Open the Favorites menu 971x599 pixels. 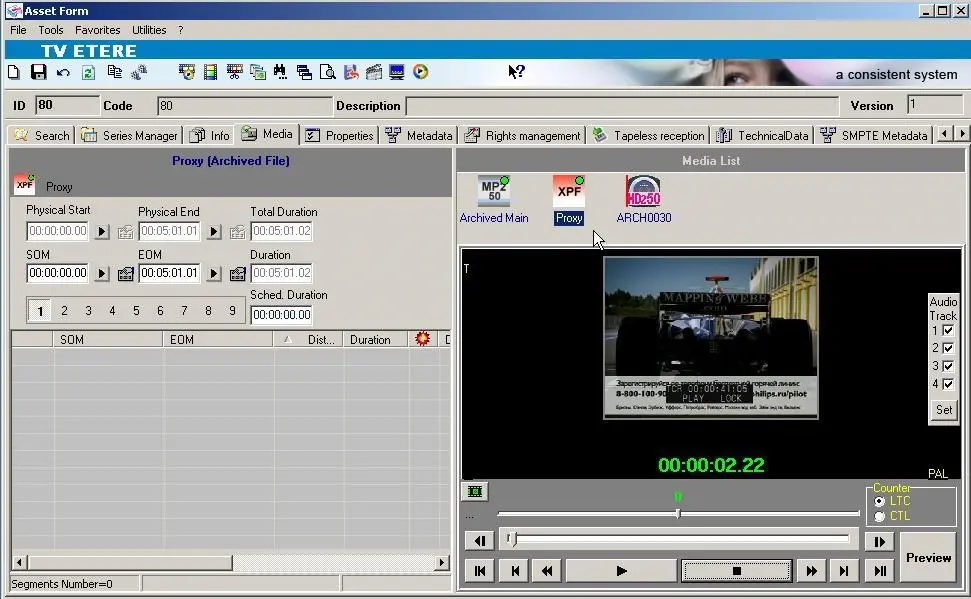point(98,30)
